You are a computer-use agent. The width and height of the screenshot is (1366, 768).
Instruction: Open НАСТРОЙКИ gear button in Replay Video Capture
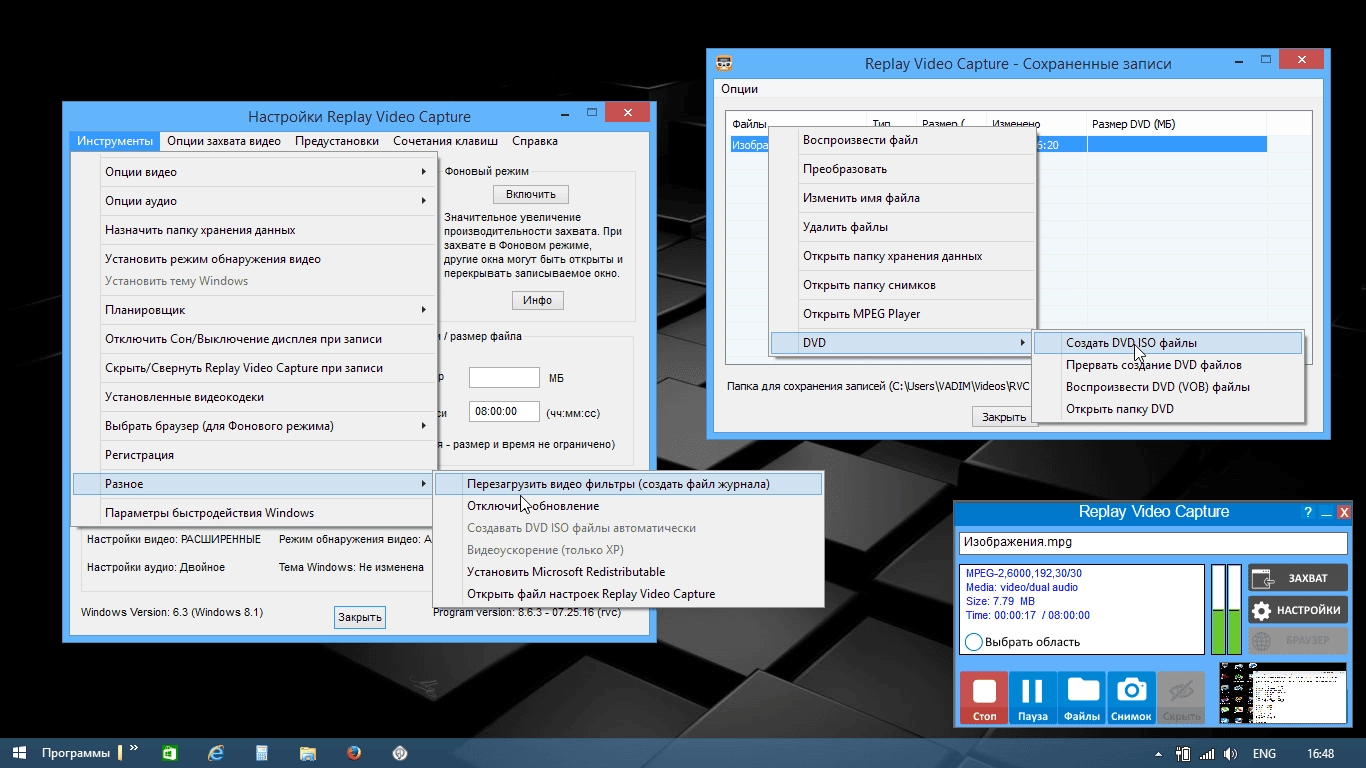[1298, 610]
